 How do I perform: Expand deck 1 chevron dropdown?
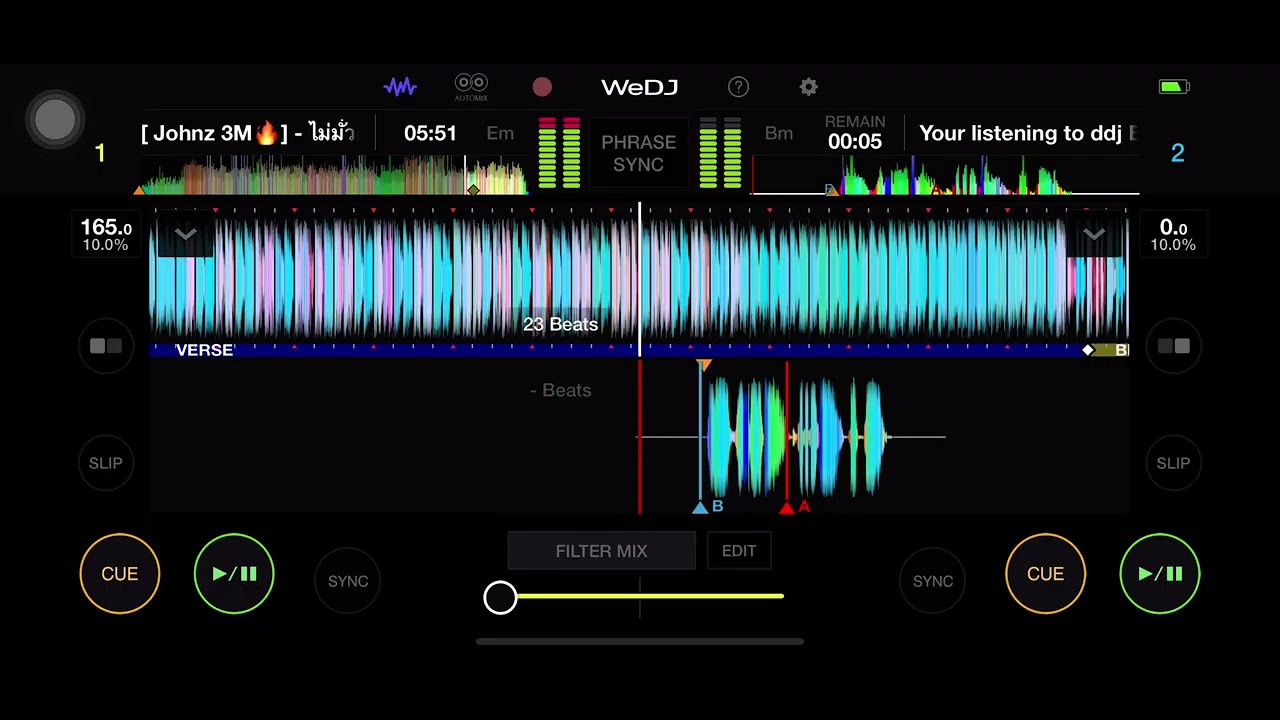[x=185, y=235]
